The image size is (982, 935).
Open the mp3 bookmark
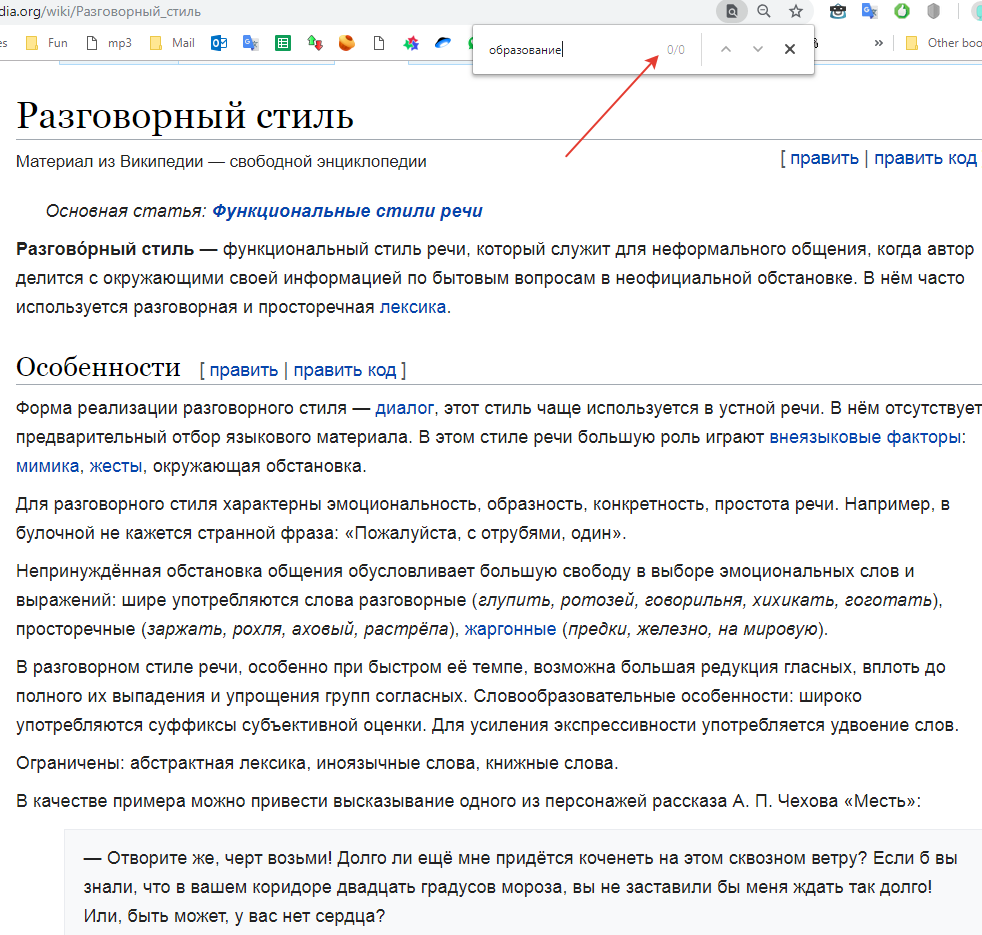pyautogui.click(x=110, y=43)
